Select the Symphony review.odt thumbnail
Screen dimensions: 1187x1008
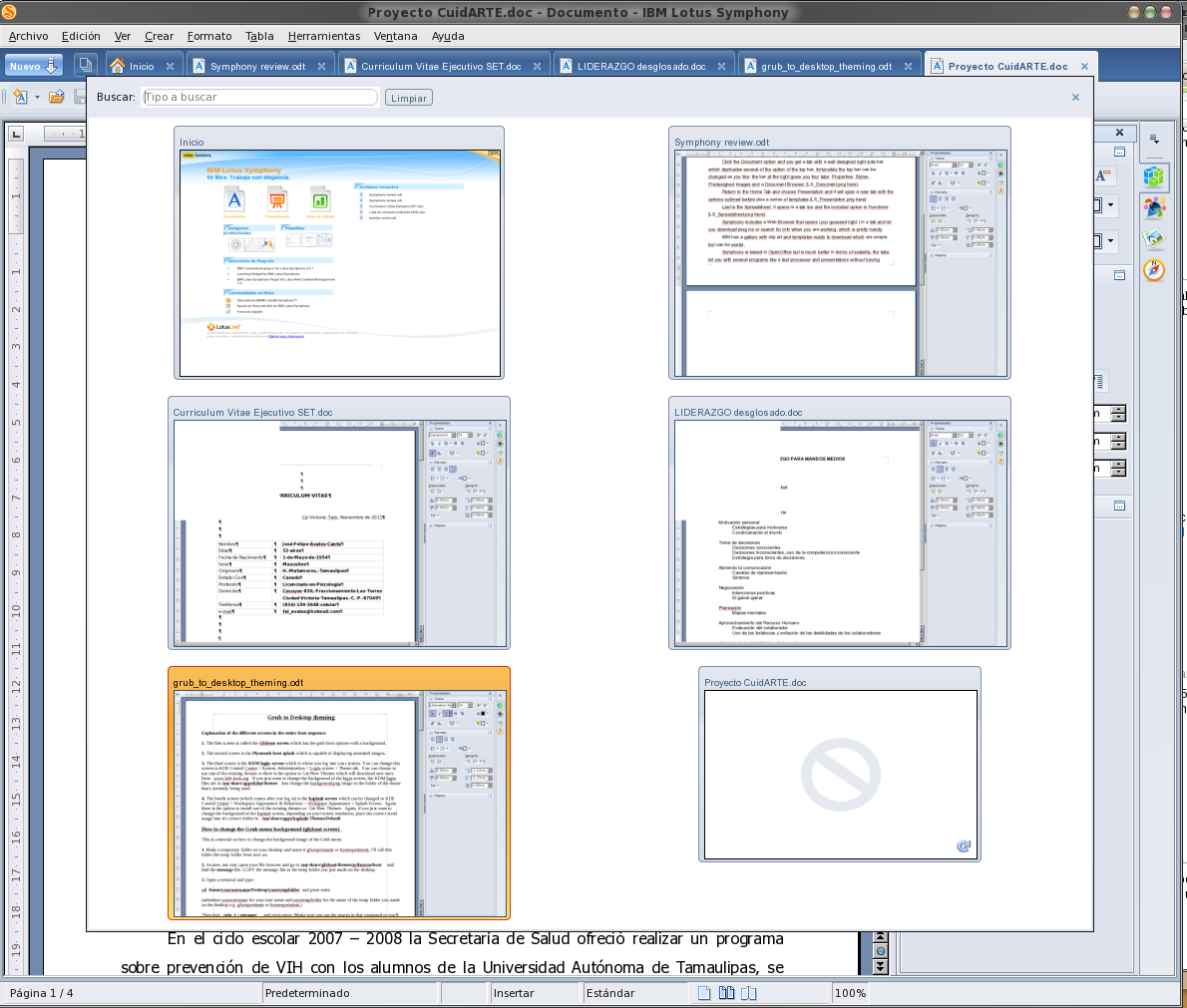(840, 253)
